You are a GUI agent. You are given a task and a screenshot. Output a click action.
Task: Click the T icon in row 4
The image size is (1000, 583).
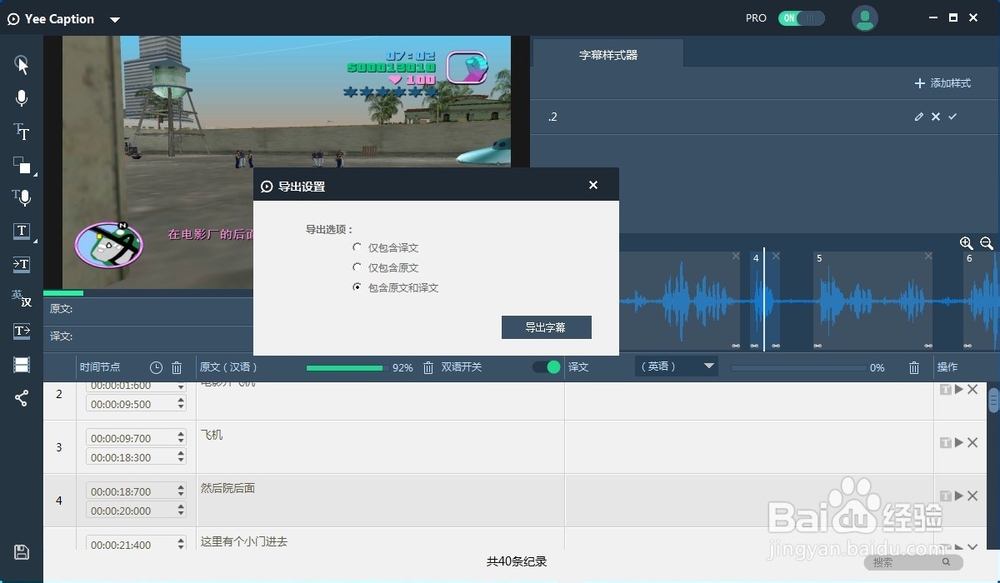pos(945,496)
